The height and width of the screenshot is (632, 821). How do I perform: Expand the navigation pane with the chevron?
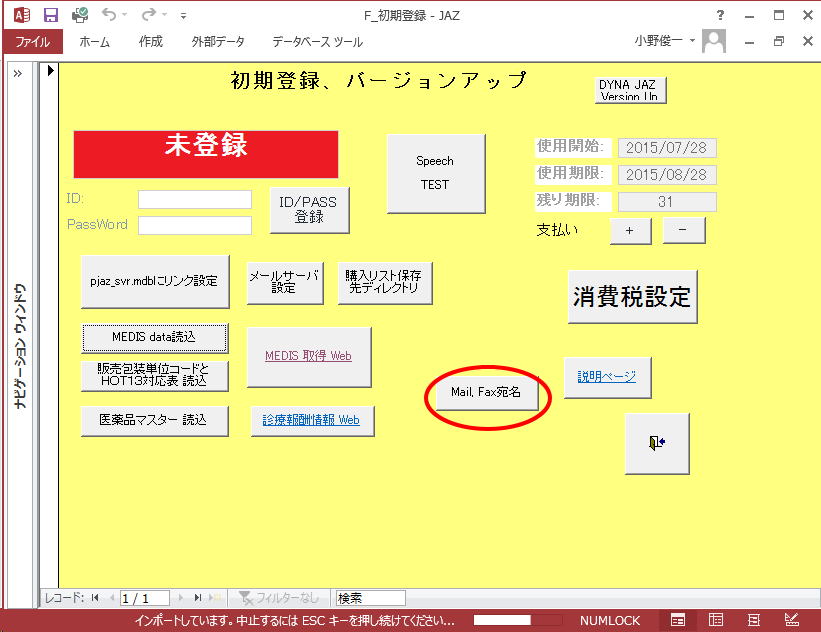(18, 73)
